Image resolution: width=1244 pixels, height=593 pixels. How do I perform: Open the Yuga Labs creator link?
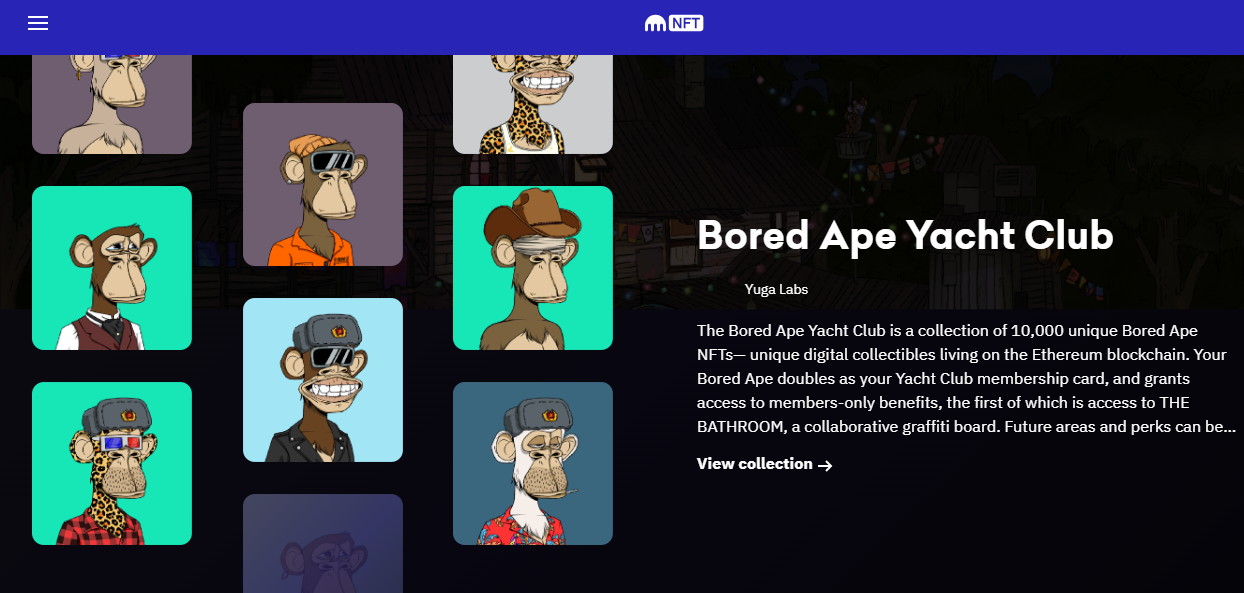(x=776, y=289)
